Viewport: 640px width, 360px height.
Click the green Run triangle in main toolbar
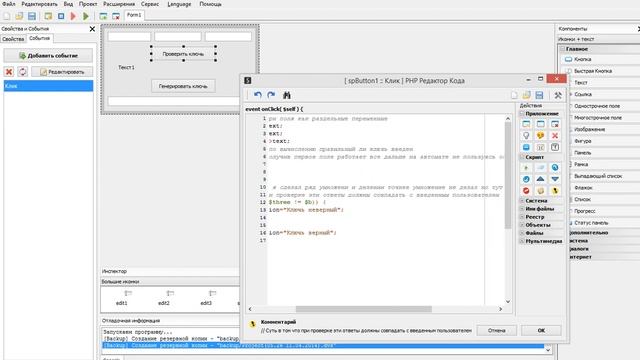pos(86,16)
